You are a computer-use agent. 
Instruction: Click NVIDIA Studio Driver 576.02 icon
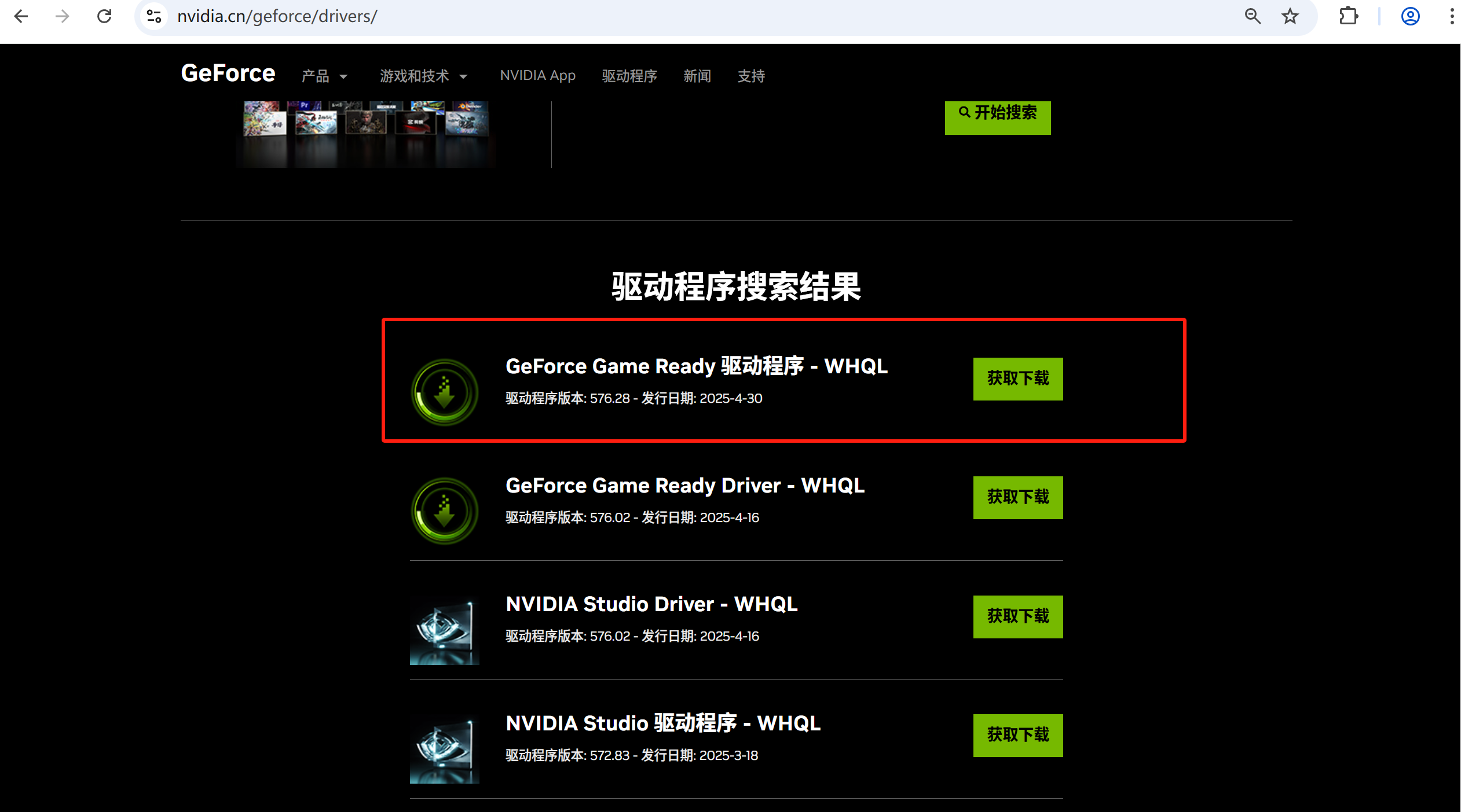tap(444, 630)
